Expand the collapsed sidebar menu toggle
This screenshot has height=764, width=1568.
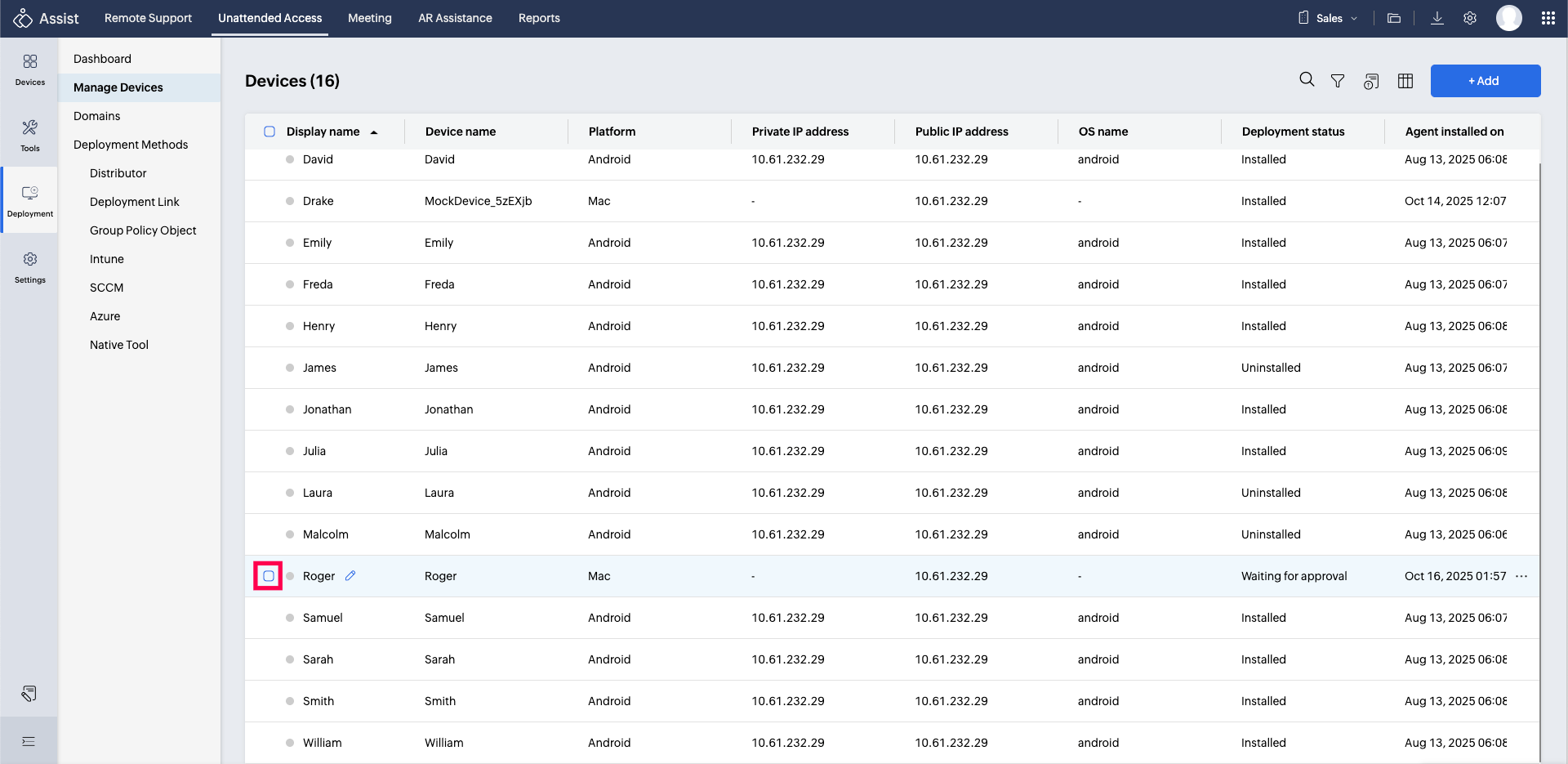point(29,741)
